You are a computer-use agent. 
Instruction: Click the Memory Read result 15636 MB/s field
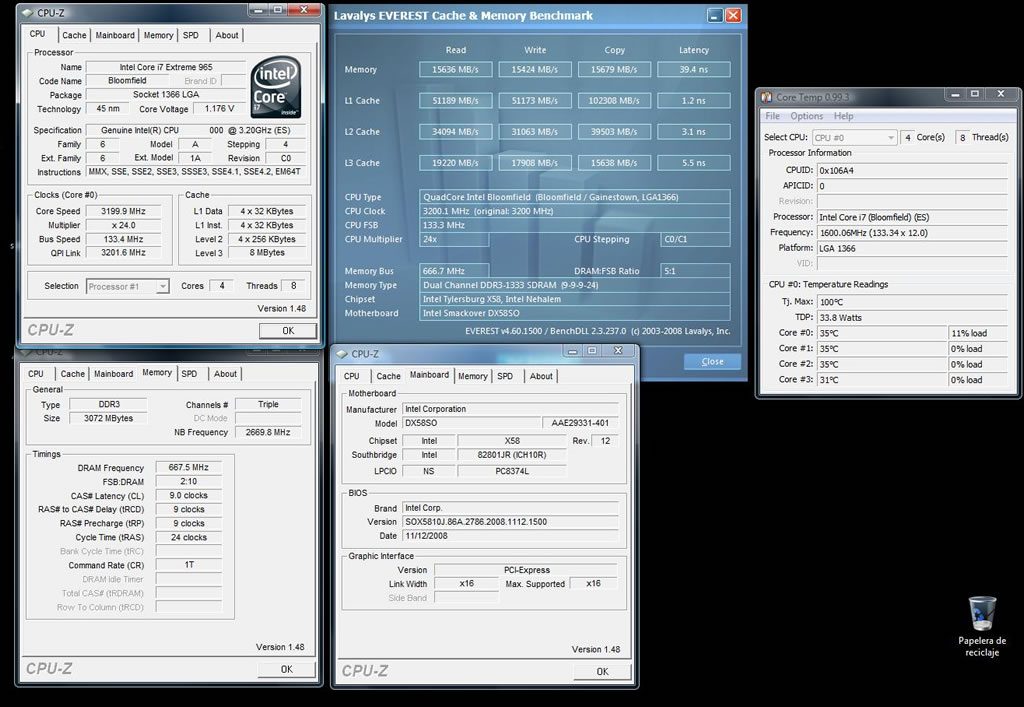click(455, 69)
